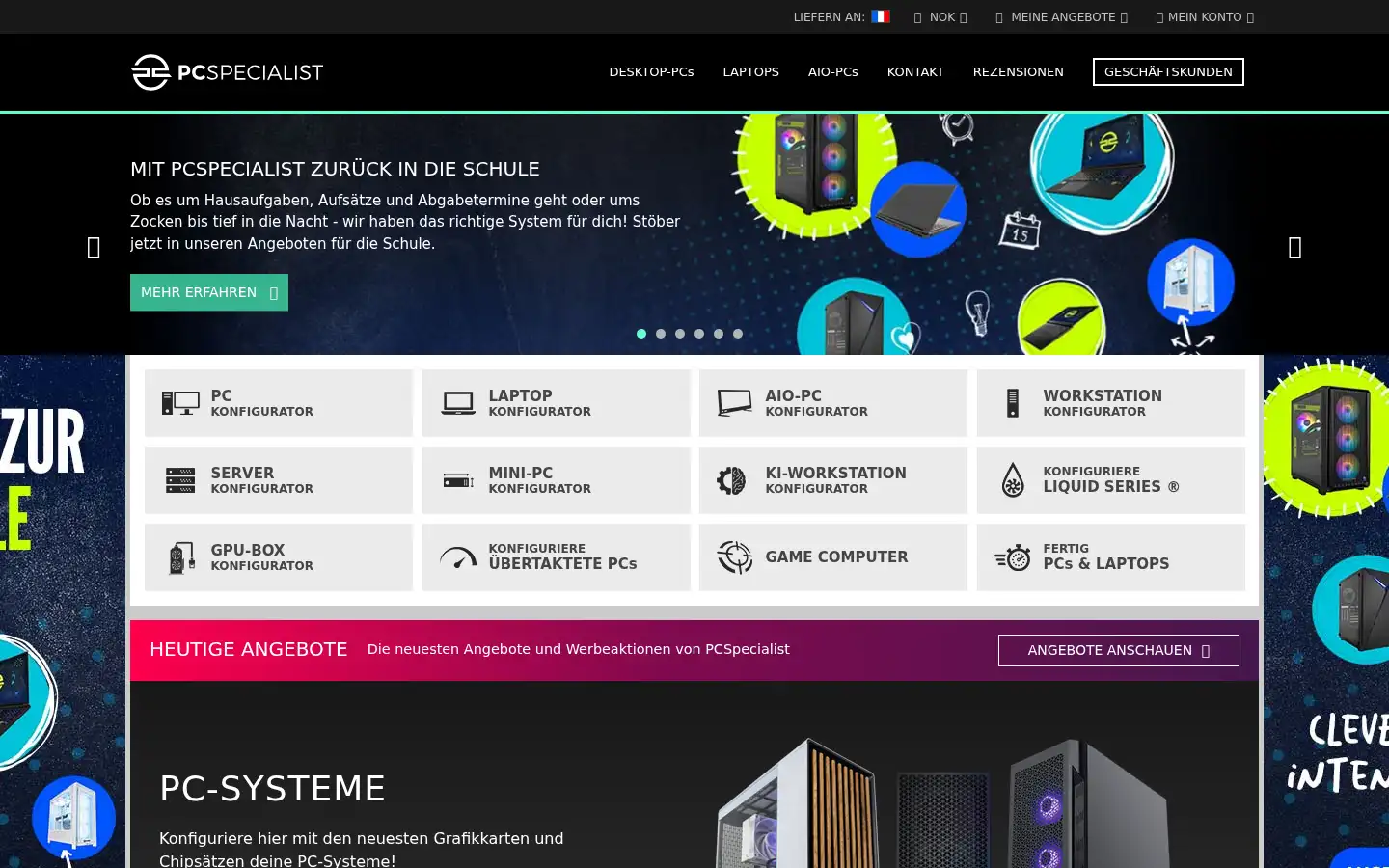Screen dimensions: 1389x868
Task: Click the Mit PCSpecialist zurück in die Schule heading
Action: 335,169
